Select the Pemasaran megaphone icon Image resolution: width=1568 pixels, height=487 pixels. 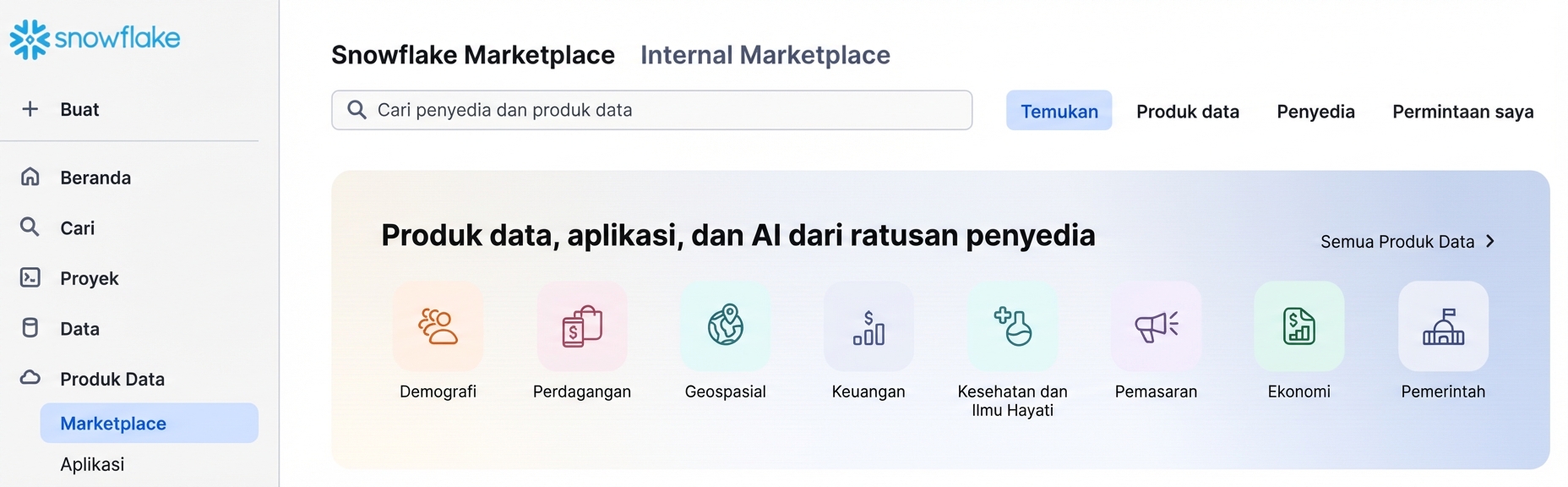tap(1156, 326)
